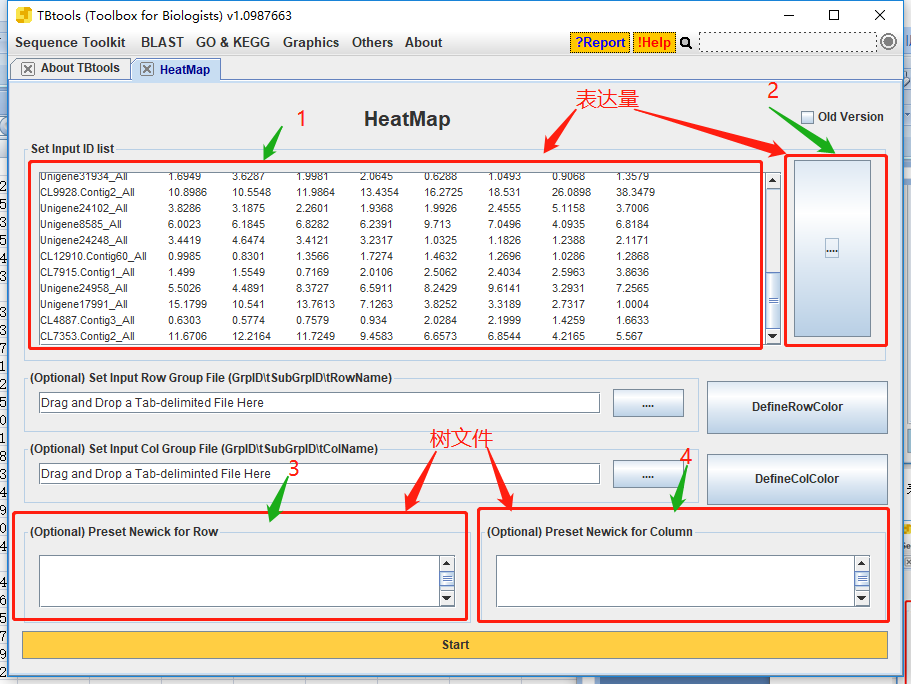Enable the Old Version checkbox
The width and height of the screenshot is (911, 684).
808,117
